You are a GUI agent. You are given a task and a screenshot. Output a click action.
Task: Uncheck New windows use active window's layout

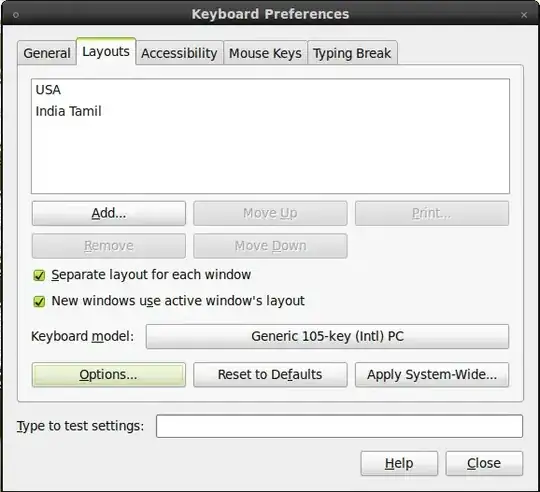pos(39,302)
